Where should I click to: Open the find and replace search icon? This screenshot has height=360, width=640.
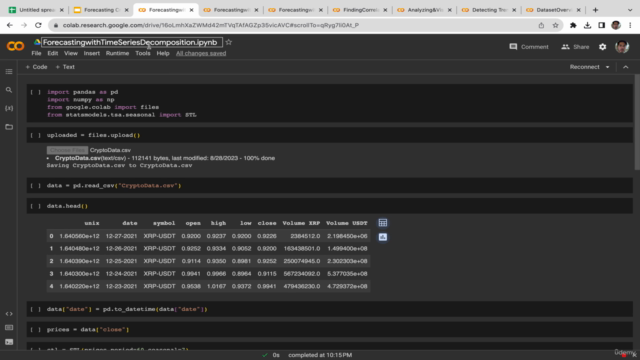(x=9, y=90)
